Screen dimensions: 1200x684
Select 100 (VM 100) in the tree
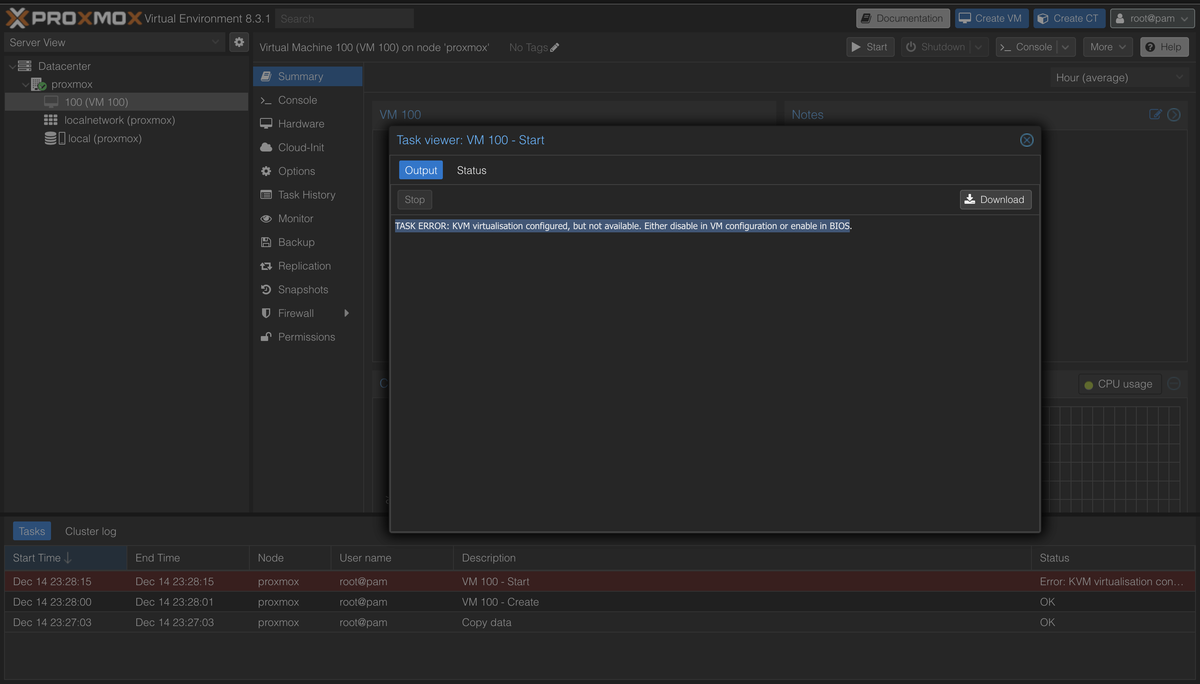[x=126, y=102]
